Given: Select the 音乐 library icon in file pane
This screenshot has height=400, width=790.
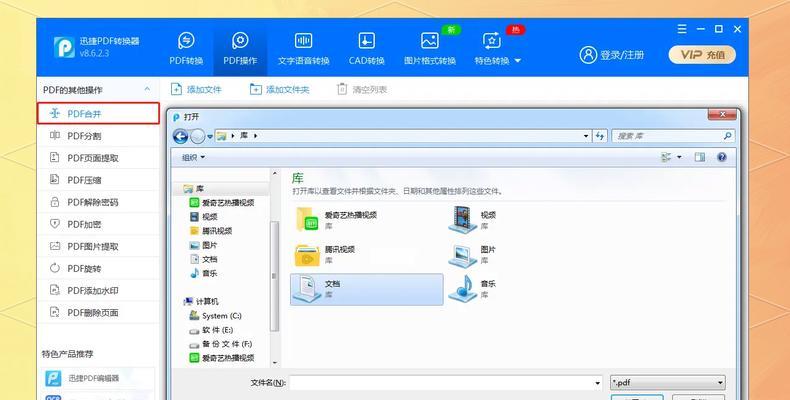Looking at the screenshot, I should (x=462, y=289).
